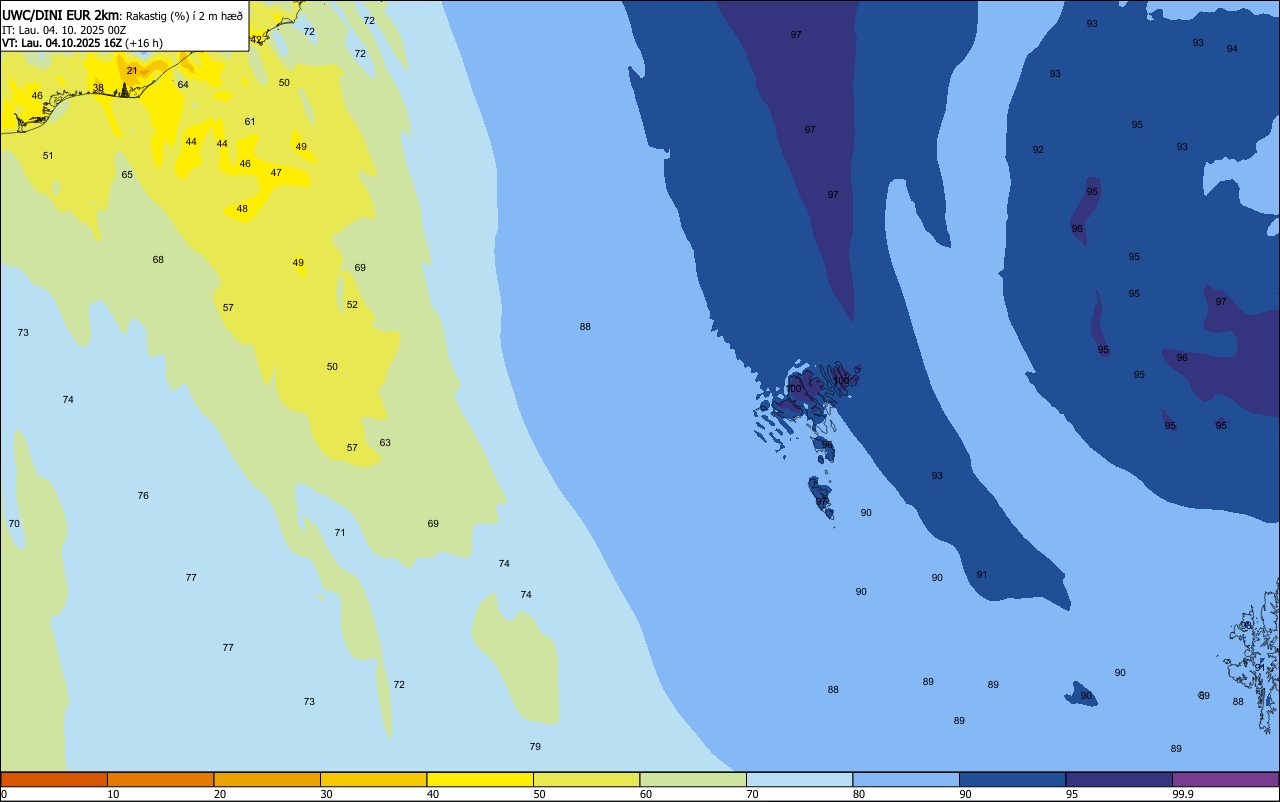The image size is (1280, 802).
Task: Click the humidity value 52 on the map
Action: click(352, 305)
